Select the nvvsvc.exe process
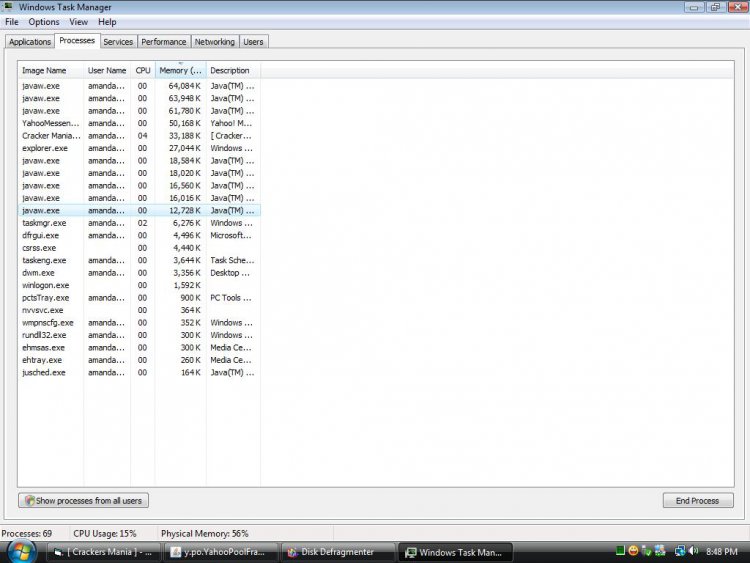The width and height of the screenshot is (750, 563). 139,310
